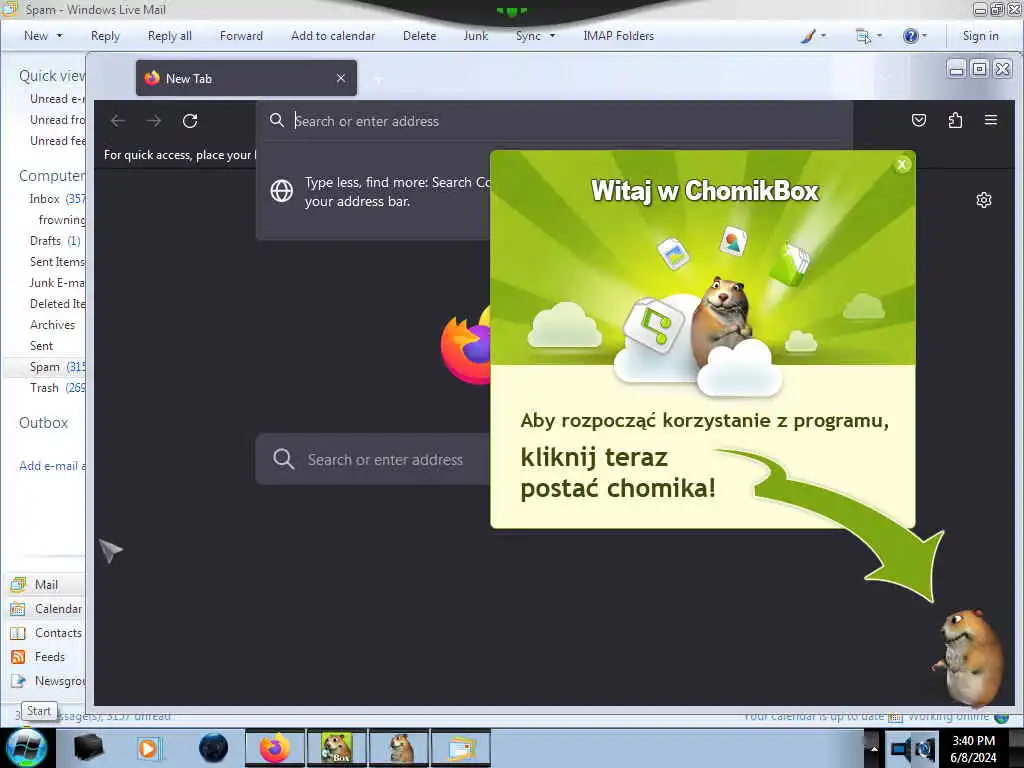Select the Outbox folder
The height and width of the screenshot is (768, 1024).
pyautogui.click(x=44, y=423)
